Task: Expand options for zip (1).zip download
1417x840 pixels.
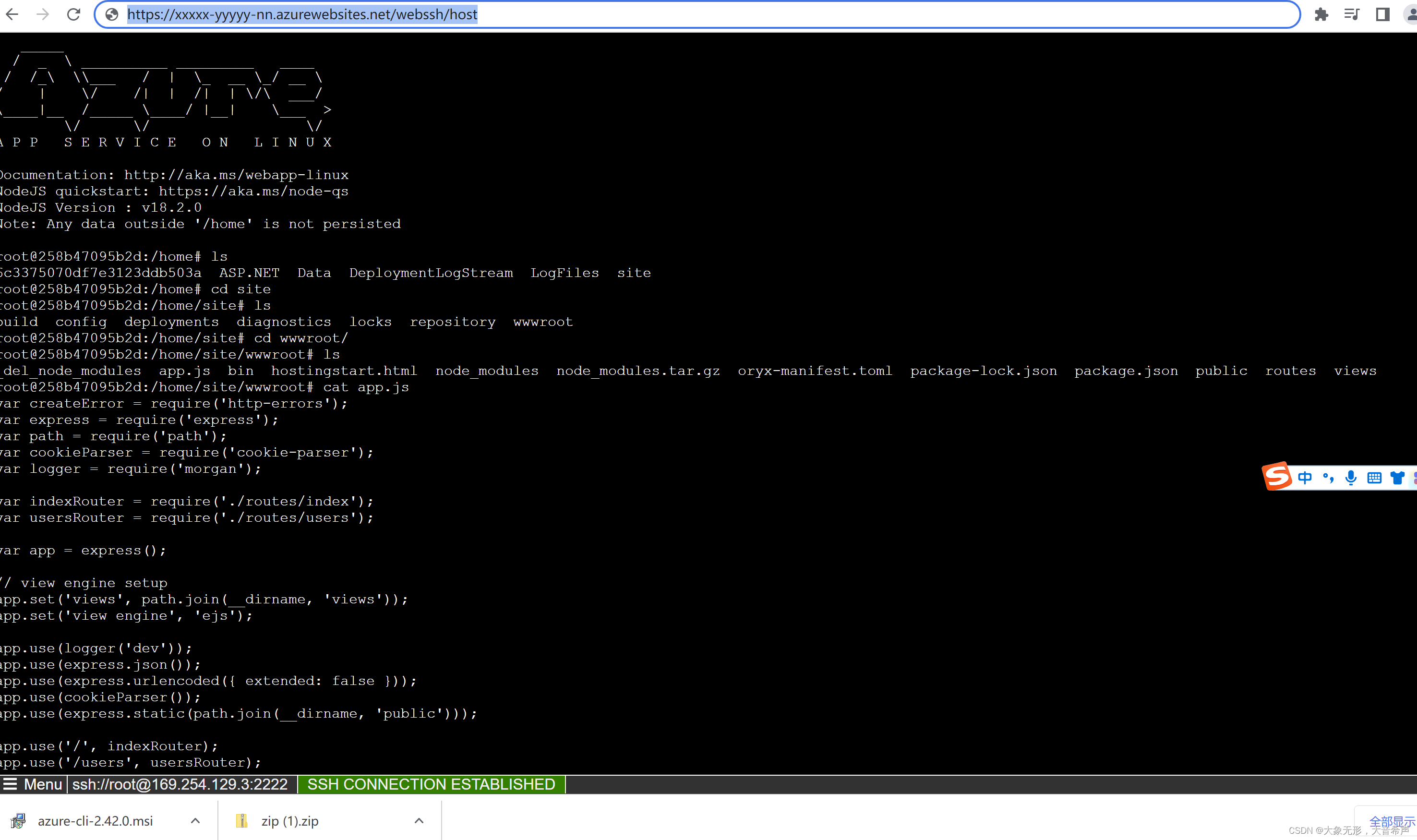Action: click(x=419, y=821)
